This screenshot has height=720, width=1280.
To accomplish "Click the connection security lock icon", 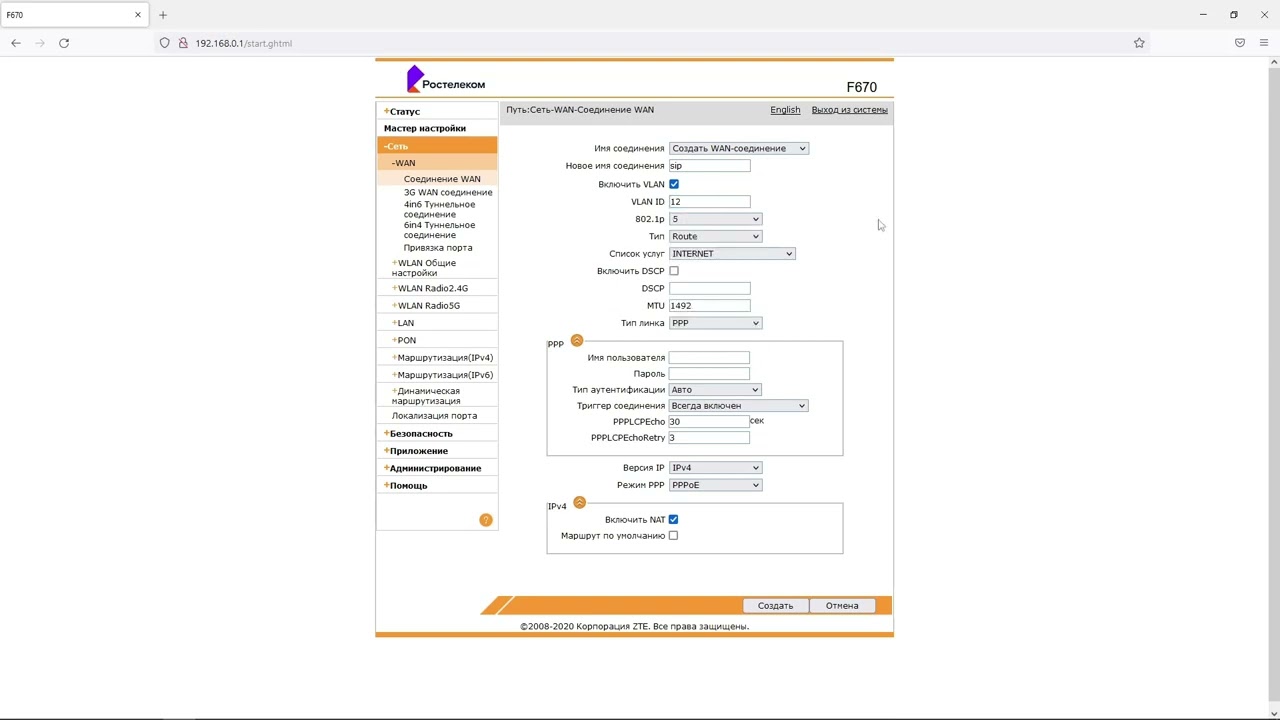I will [183, 43].
